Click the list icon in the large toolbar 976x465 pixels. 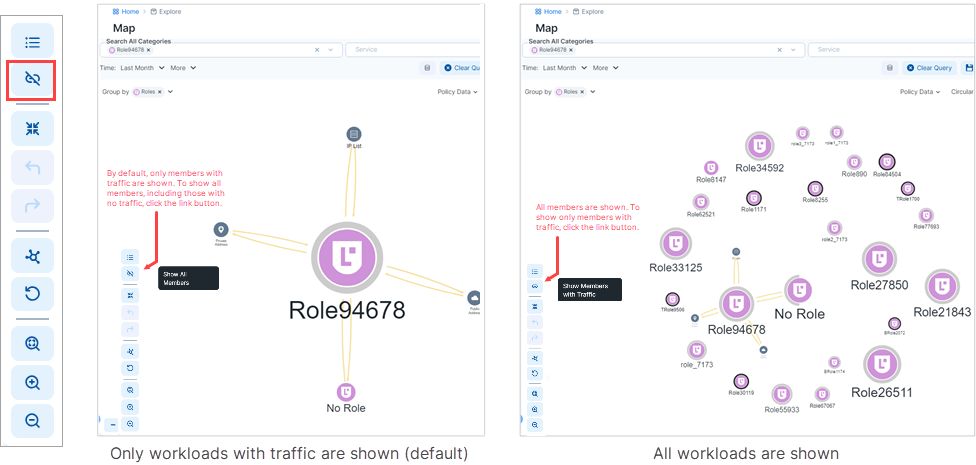click(x=32, y=42)
